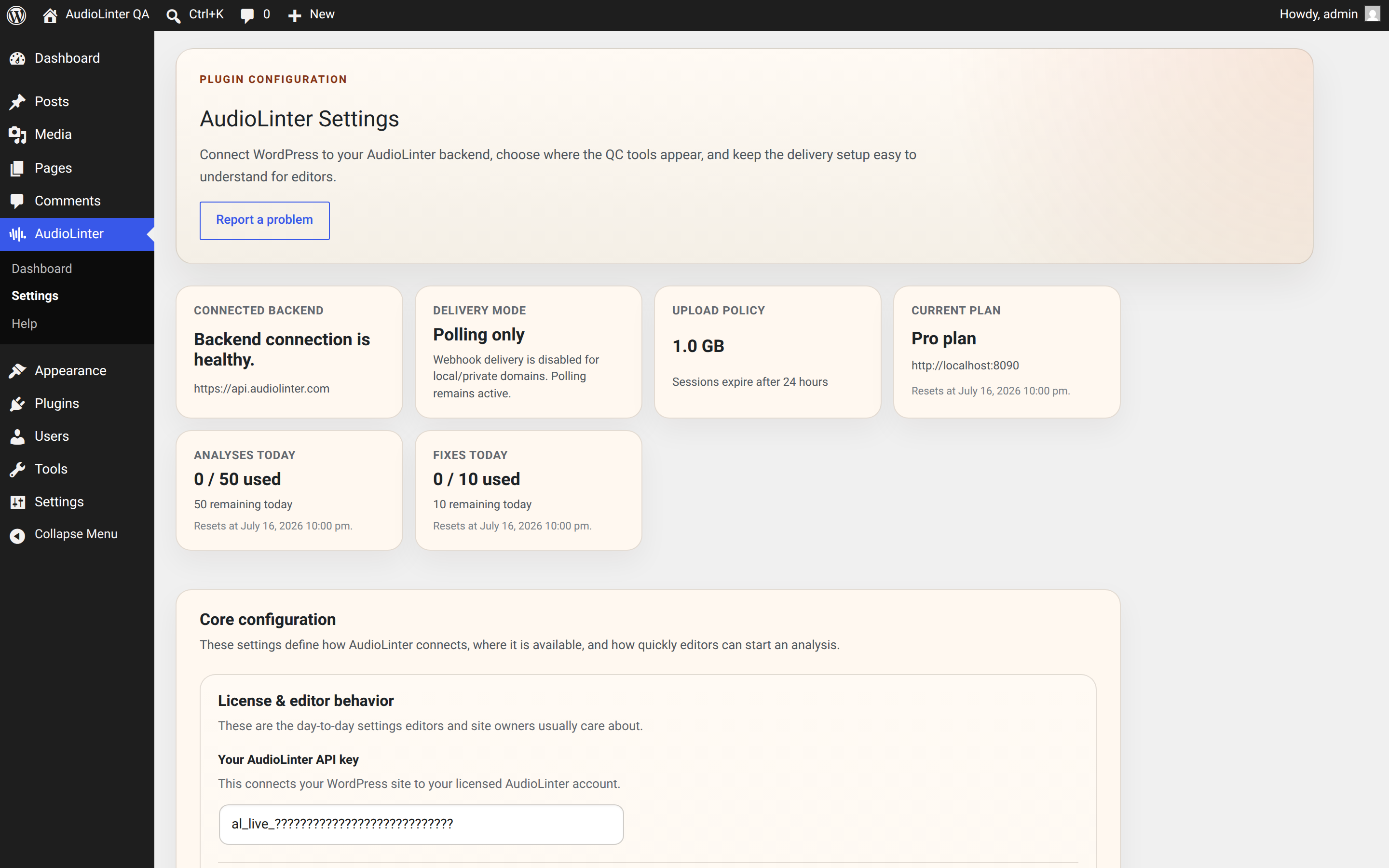Click Collapse Menu label
This screenshot has width=1389, height=868.
pos(76,534)
